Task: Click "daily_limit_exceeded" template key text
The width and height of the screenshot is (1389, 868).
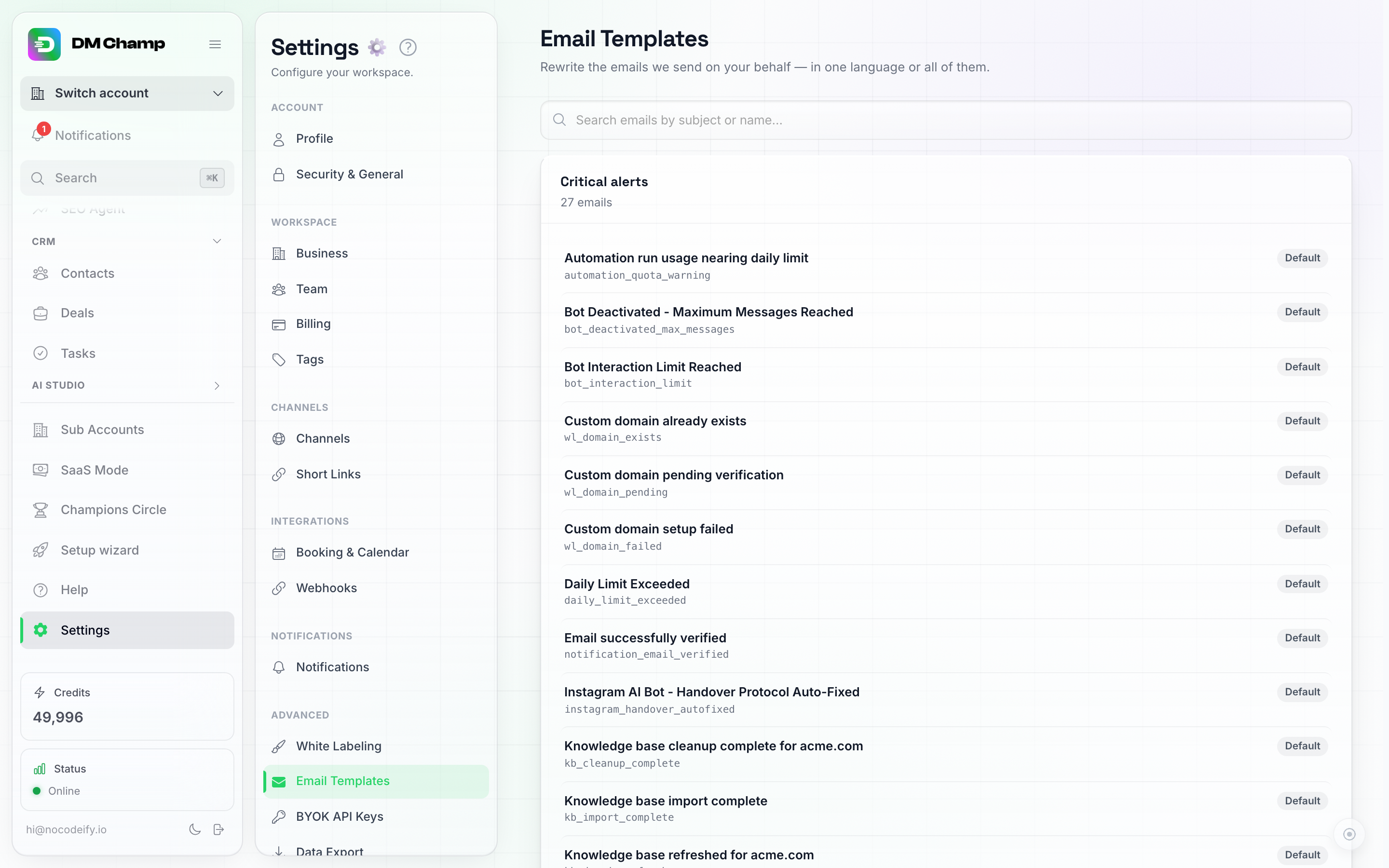Action: 625,600
